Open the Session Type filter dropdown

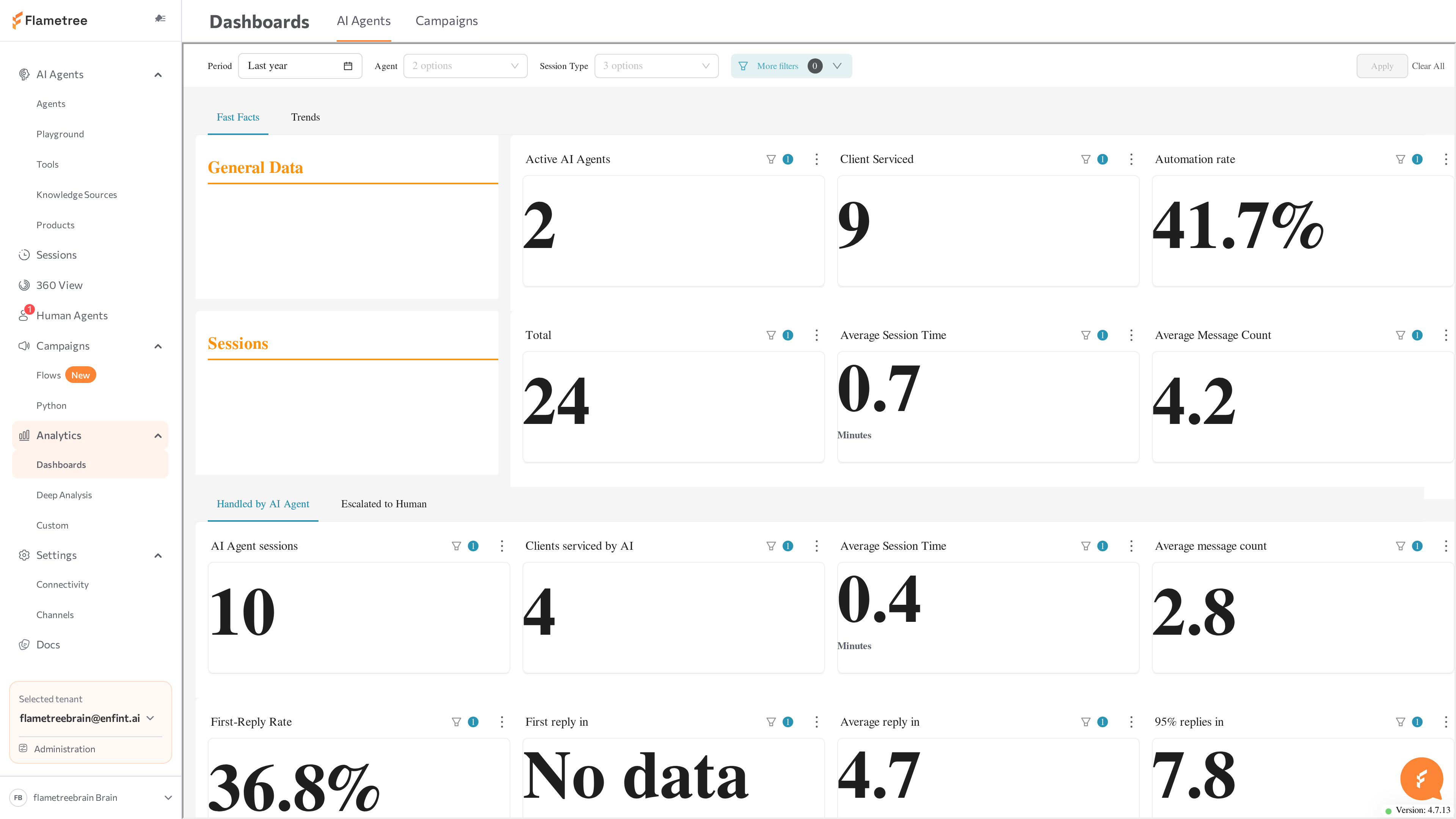pyautogui.click(x=656, y=66)
